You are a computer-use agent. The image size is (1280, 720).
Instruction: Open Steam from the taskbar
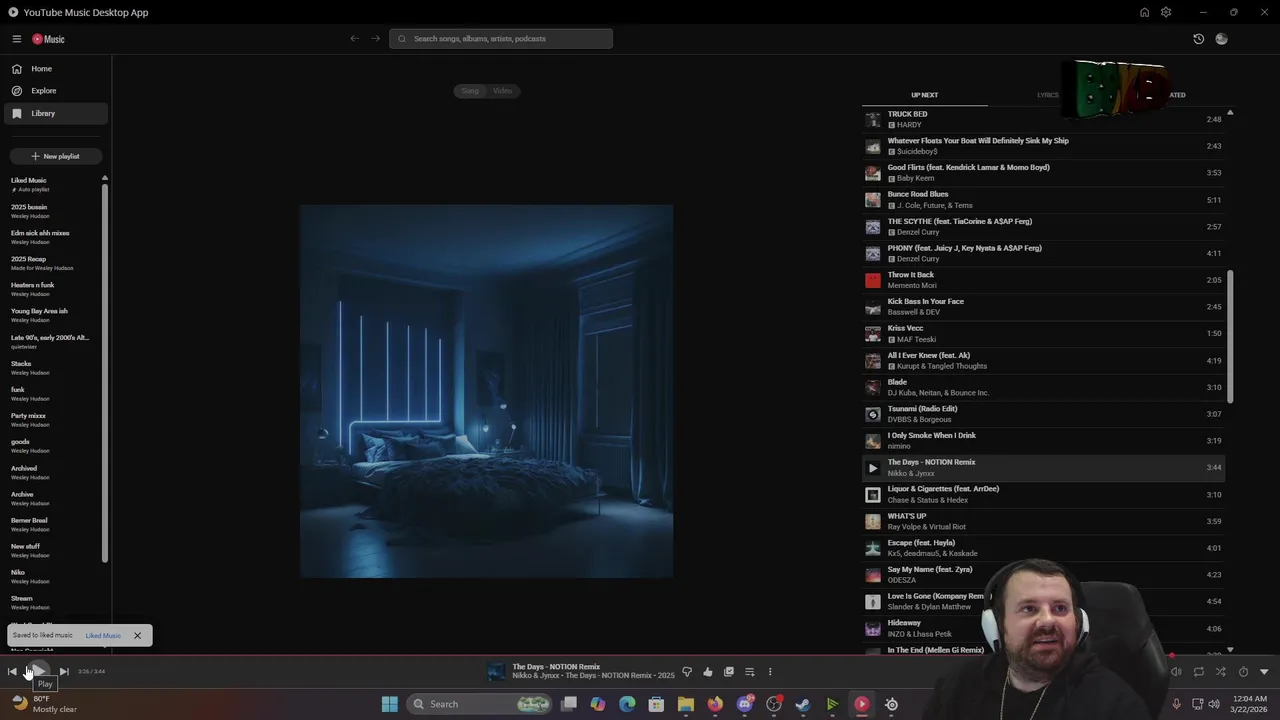(802, 704)
